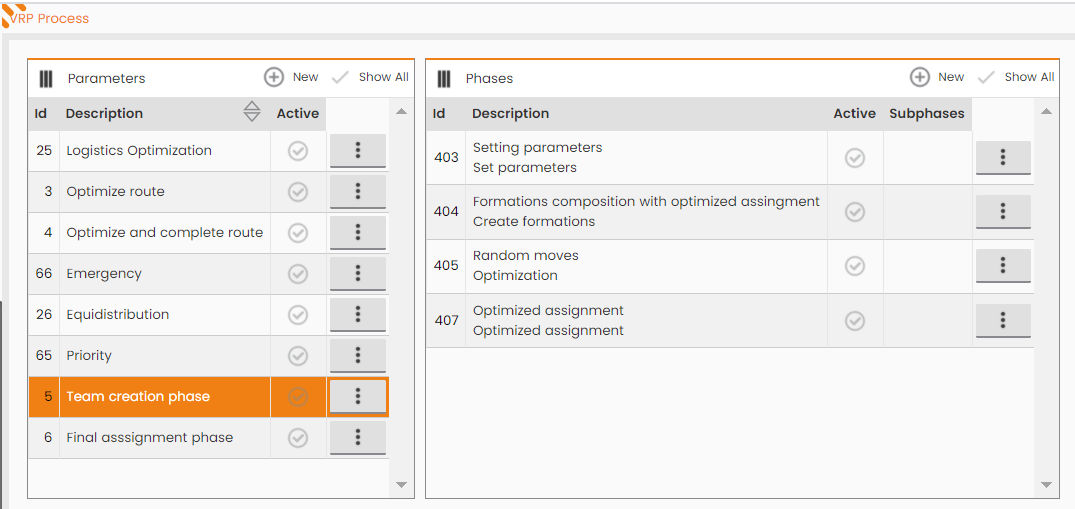
Task: Sort parameters by the Description sort arrows
Action: (252, 112)
